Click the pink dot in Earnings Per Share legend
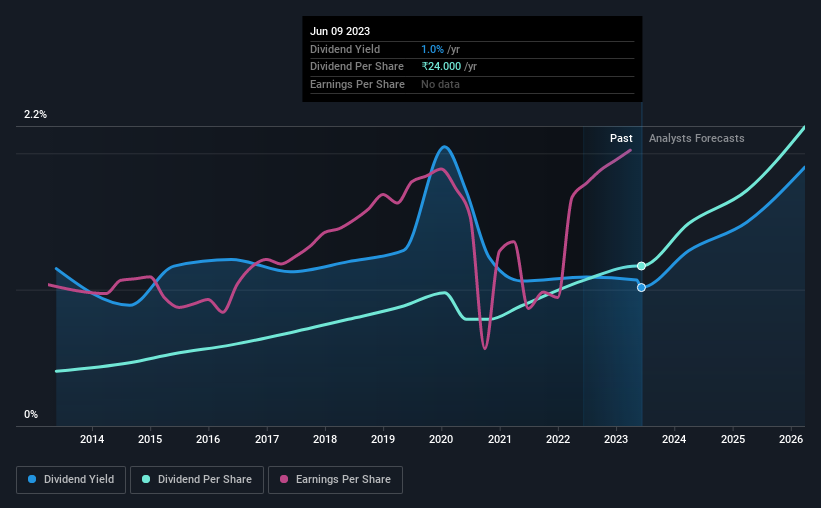The width and height of the screenshot is (821, 508). 284,479
